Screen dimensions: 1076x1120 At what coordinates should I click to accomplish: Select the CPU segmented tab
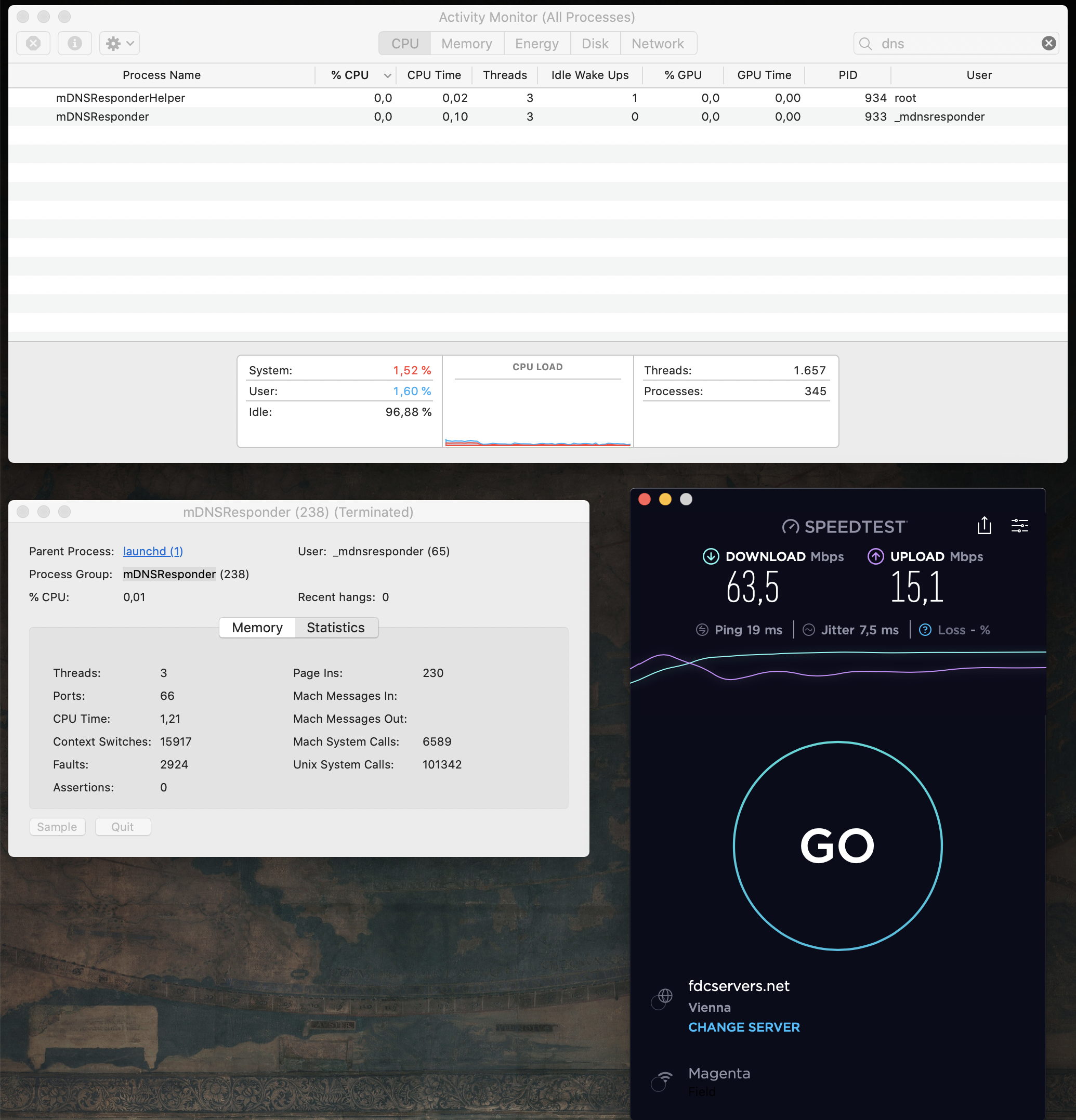[x=405, y=44]
